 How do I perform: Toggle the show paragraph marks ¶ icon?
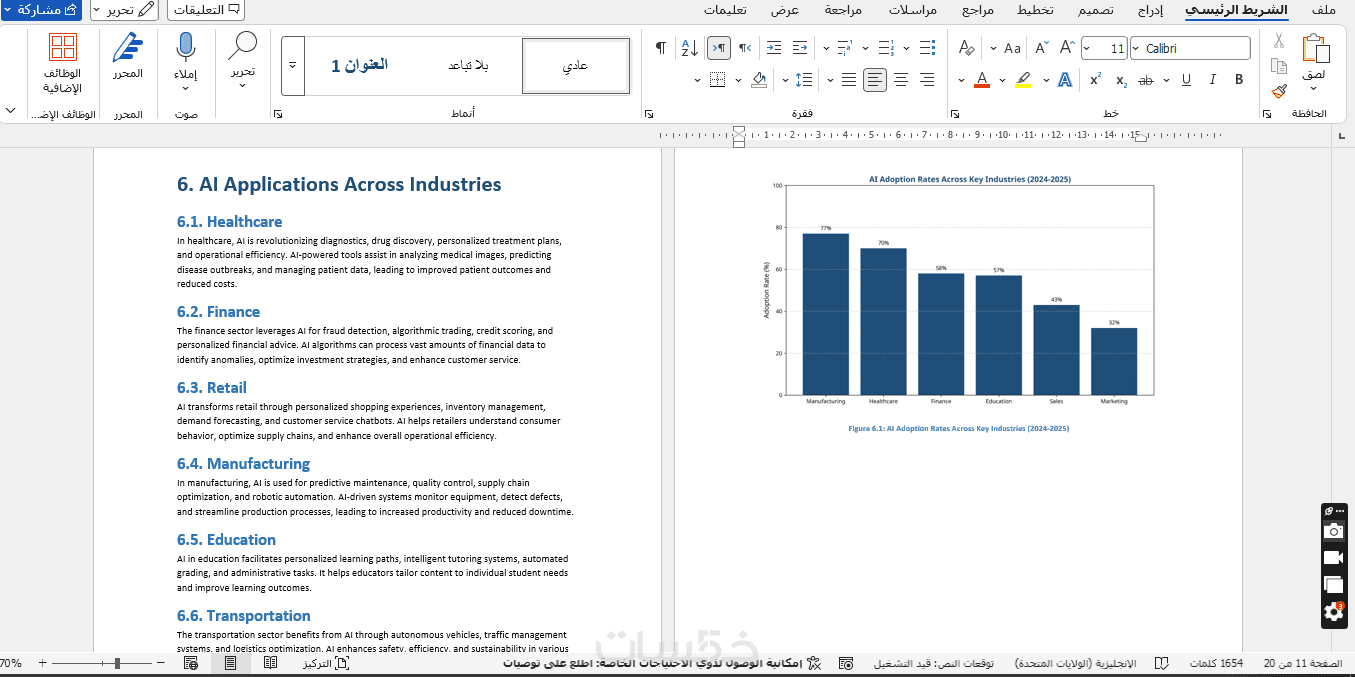[660, 48]
